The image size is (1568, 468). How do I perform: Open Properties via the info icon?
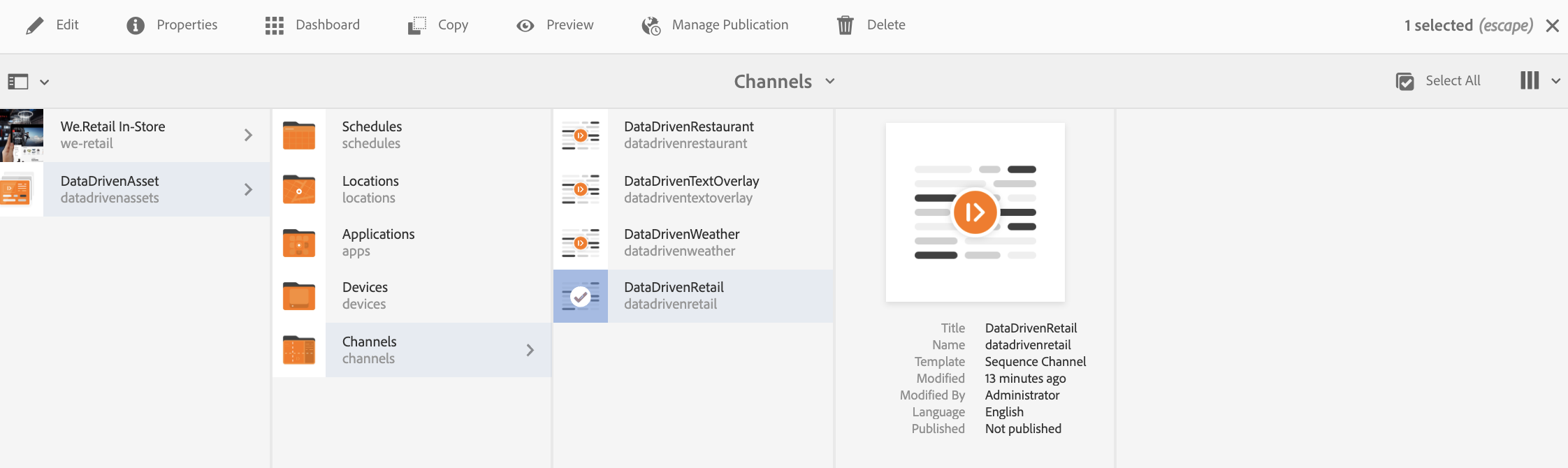135,26
